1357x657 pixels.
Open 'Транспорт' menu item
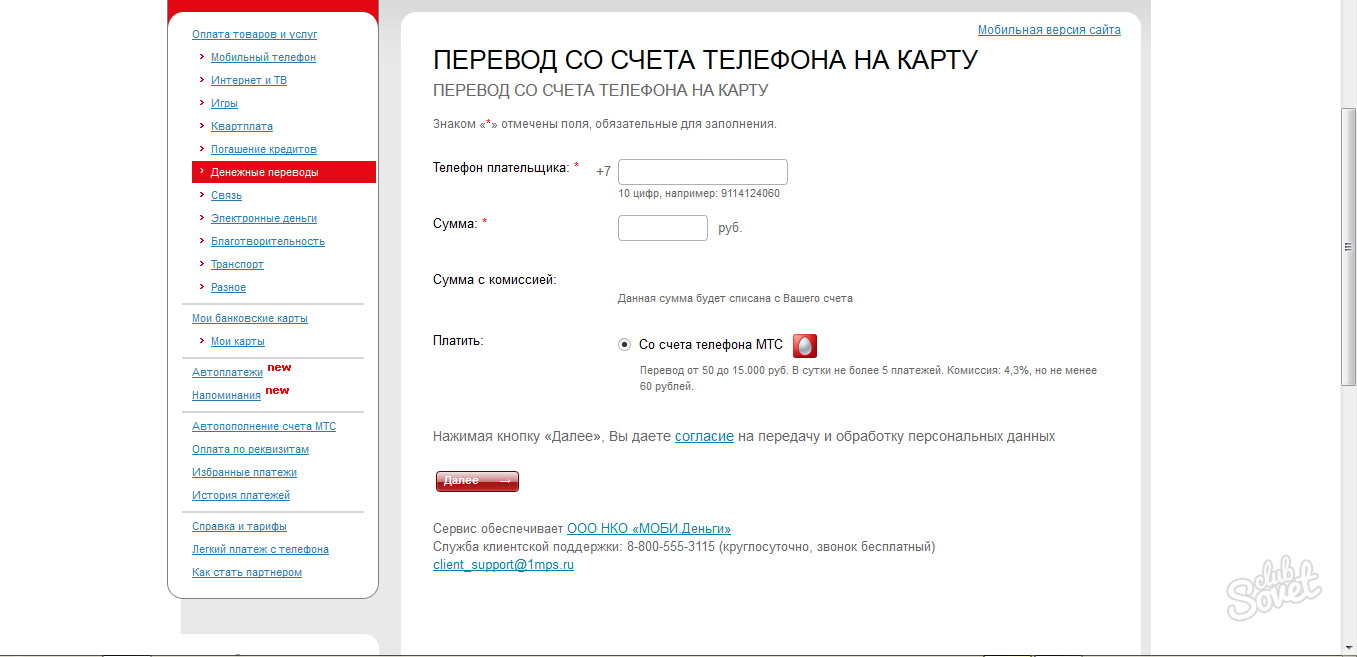237,264
